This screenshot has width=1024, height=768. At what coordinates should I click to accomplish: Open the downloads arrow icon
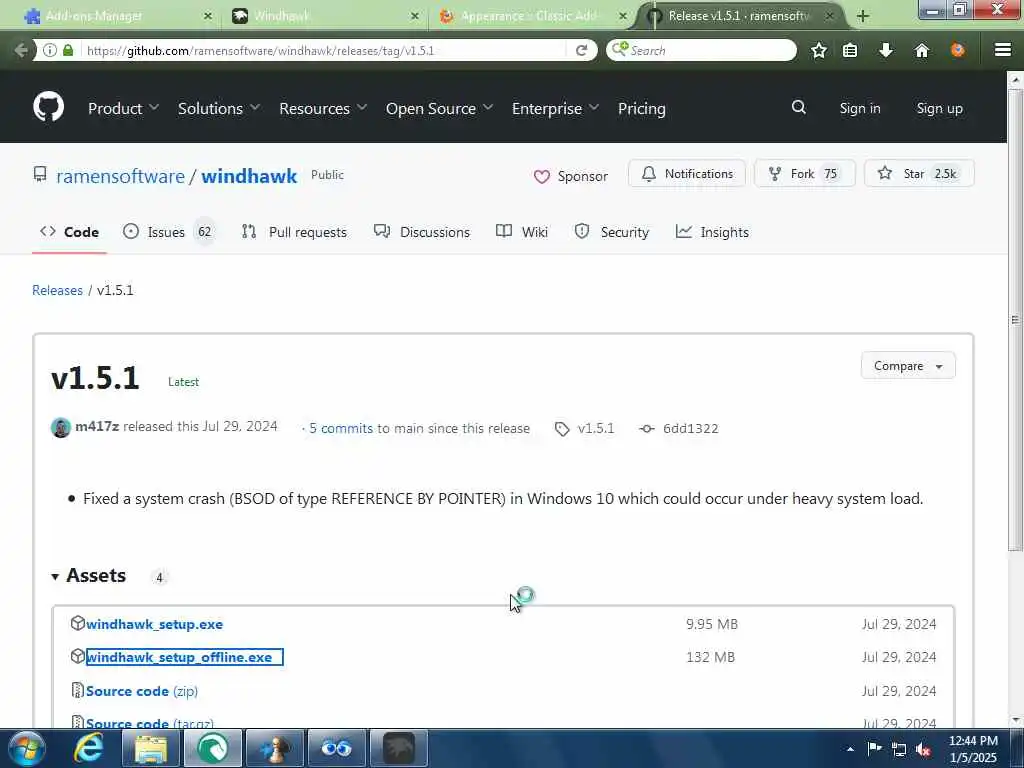[886, 50]
